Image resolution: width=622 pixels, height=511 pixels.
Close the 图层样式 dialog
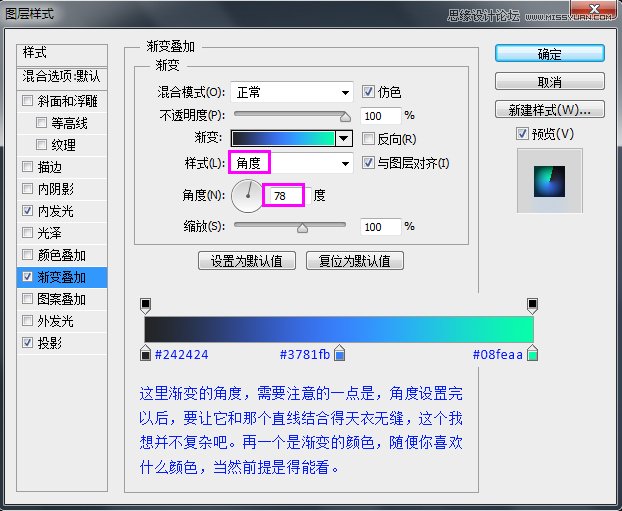tap(594, 10)
